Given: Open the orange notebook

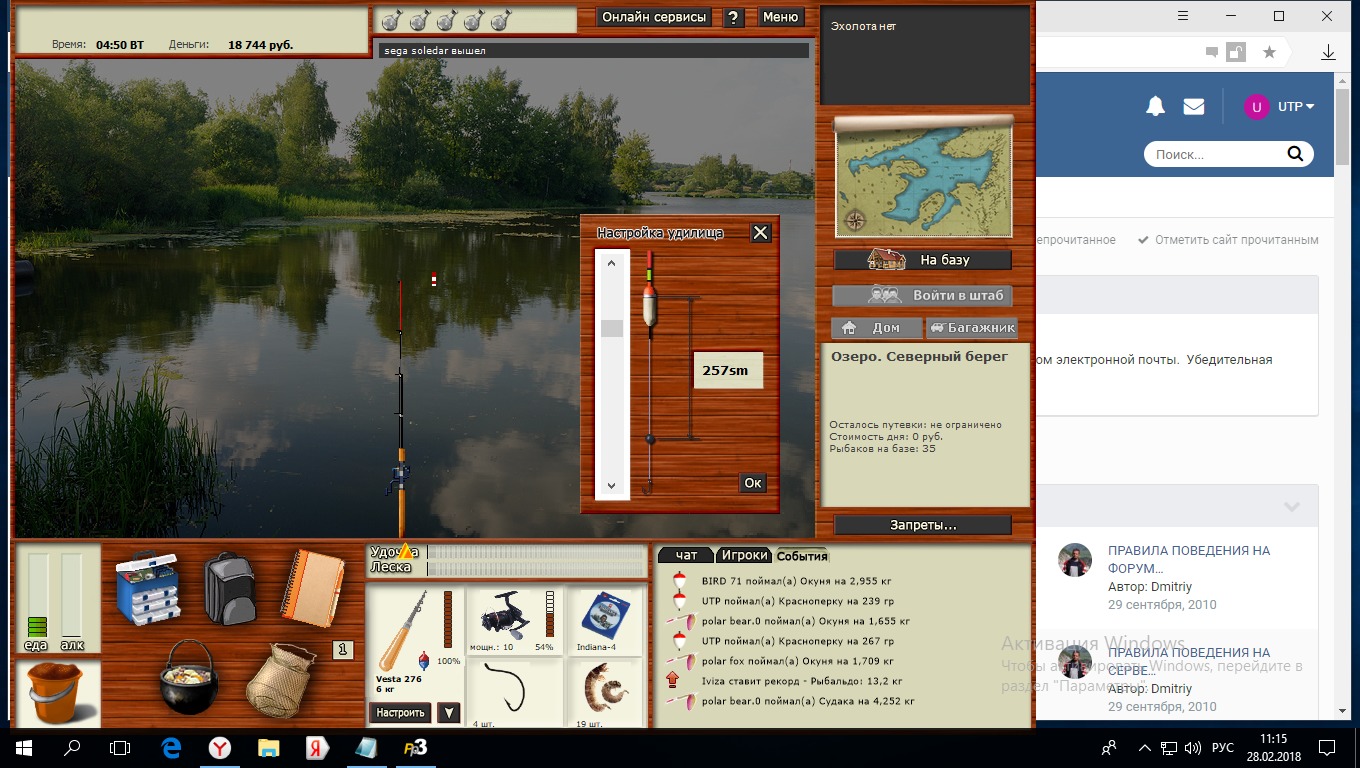Looking at the screenshot, I should (x=311, y=588).
